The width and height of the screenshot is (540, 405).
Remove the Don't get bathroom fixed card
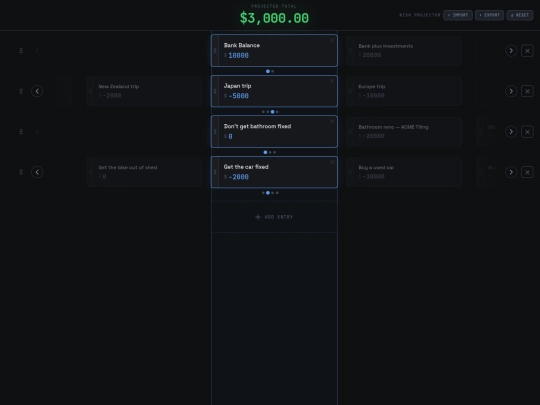pos(332,121)
